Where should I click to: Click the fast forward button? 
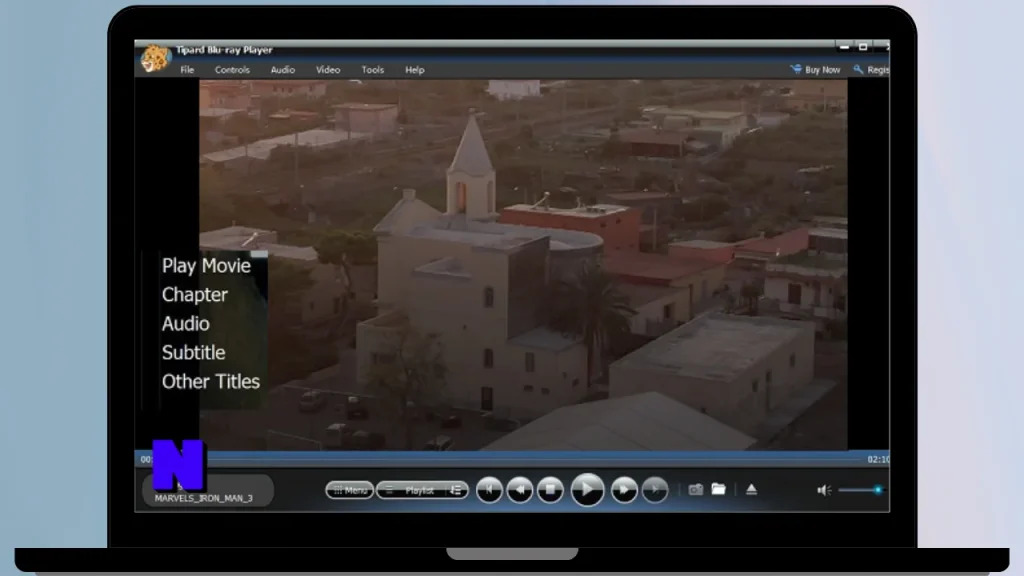tap(624, 489)
